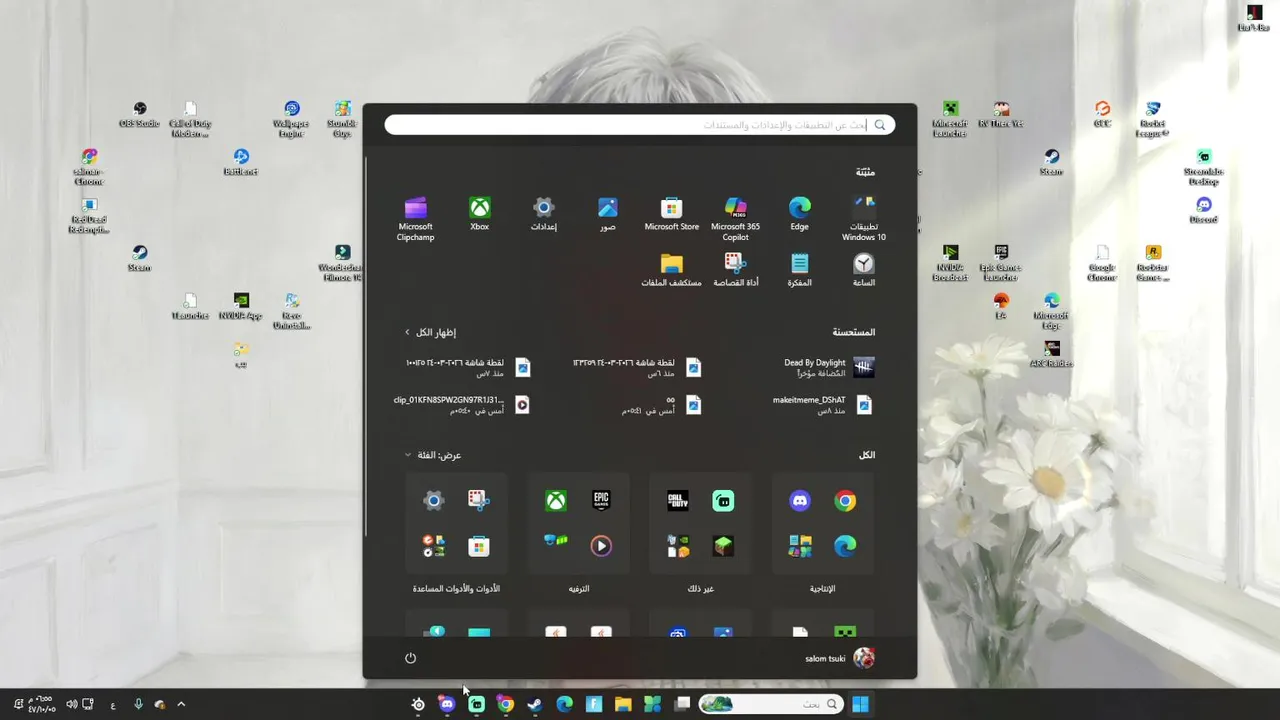Open pinned File Explorer (مستكشف الملفات)
The image size is (1280, 720).
point(671,270)
